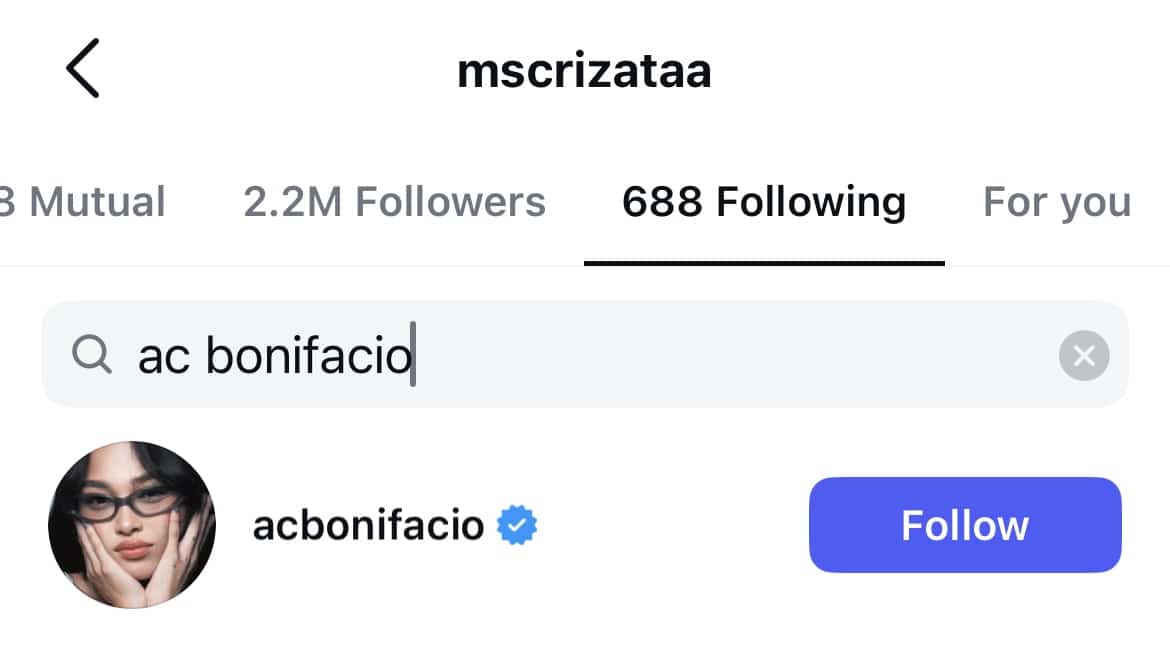Click the mscrizataa header title
The height and width of the screenshot is (647, 1170).
(584, 71)
